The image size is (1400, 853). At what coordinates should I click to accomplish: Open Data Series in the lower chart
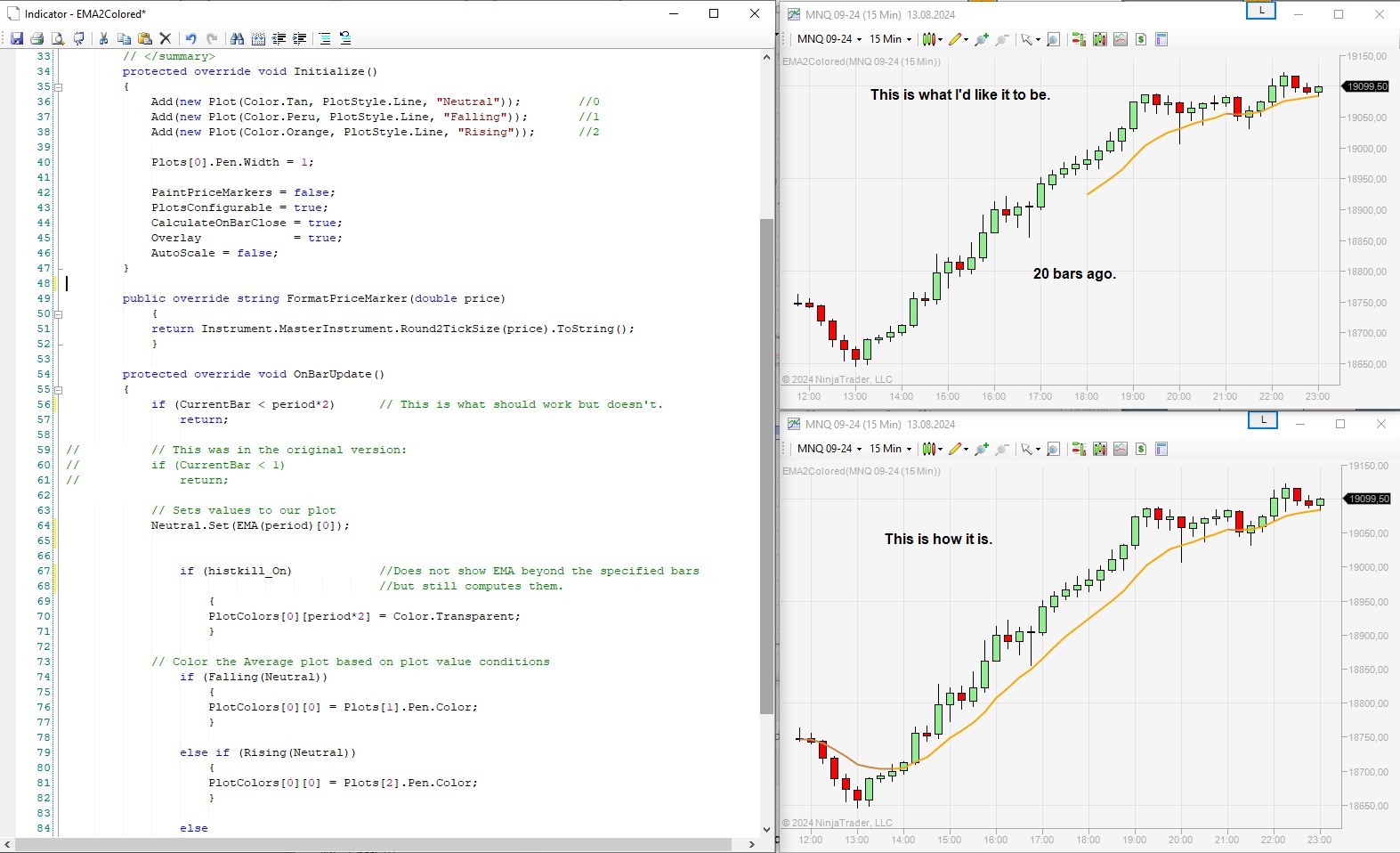[1100, 449]
